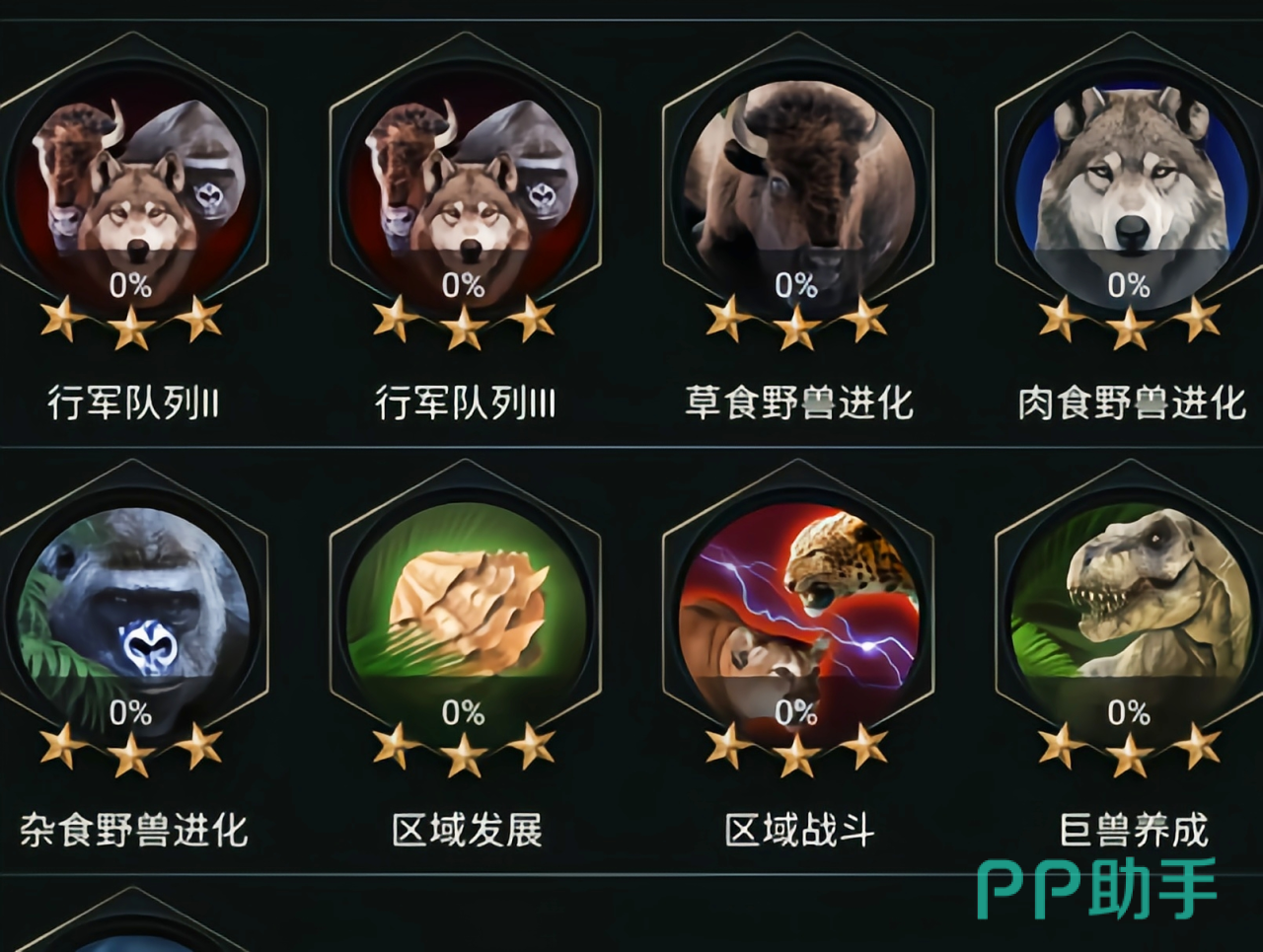This screenshot has height=952, width=1263.
Task: Click the 杂食野兽进化 label
Action: [133, 830]
